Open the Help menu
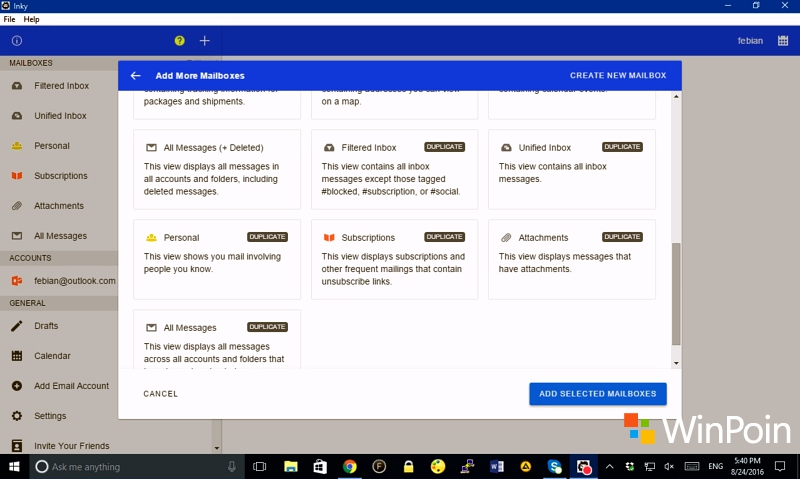Image resolution: width=800 pixels, height=479 pixels. tap(32, 19)
